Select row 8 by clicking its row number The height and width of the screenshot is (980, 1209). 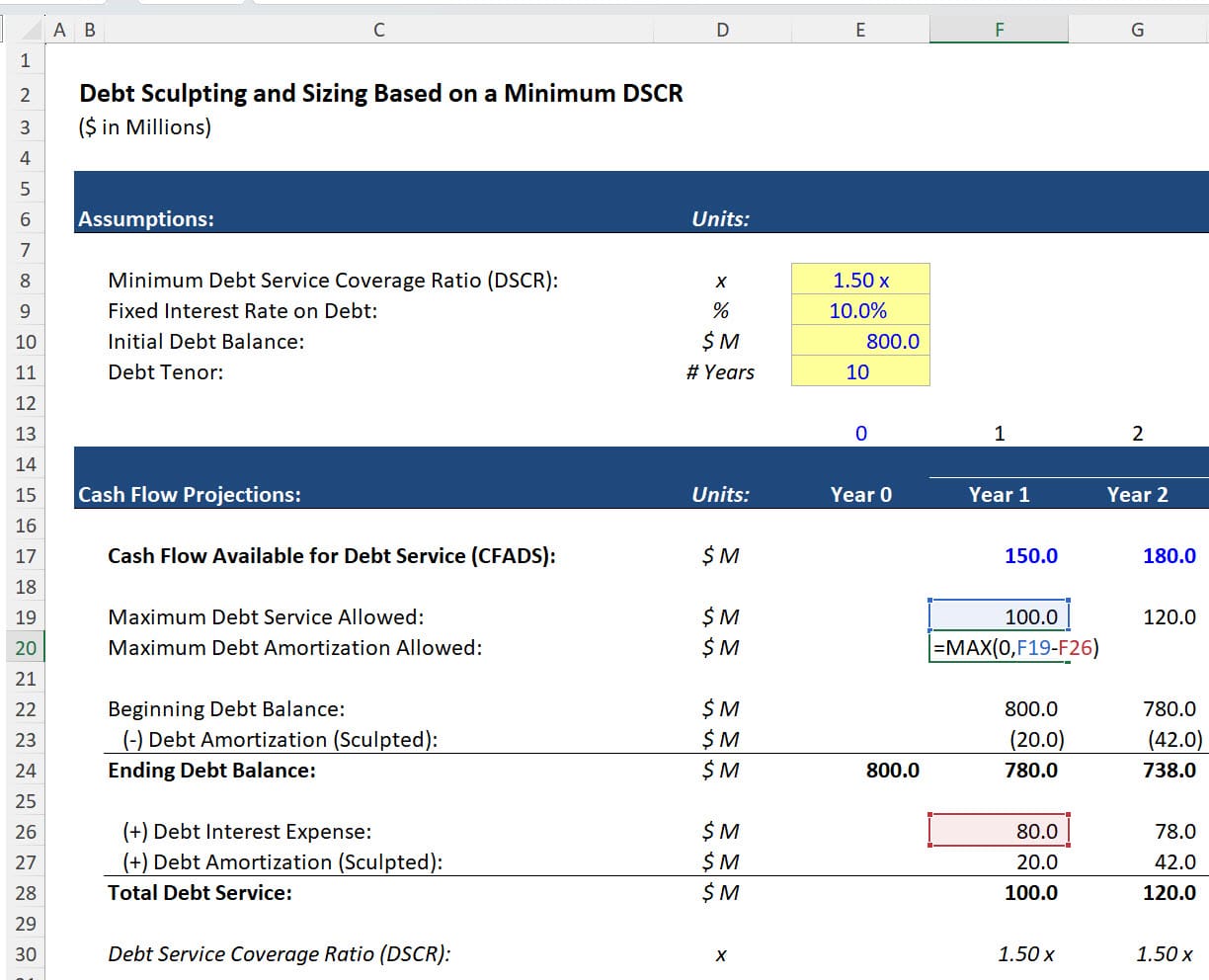[26, 280]
